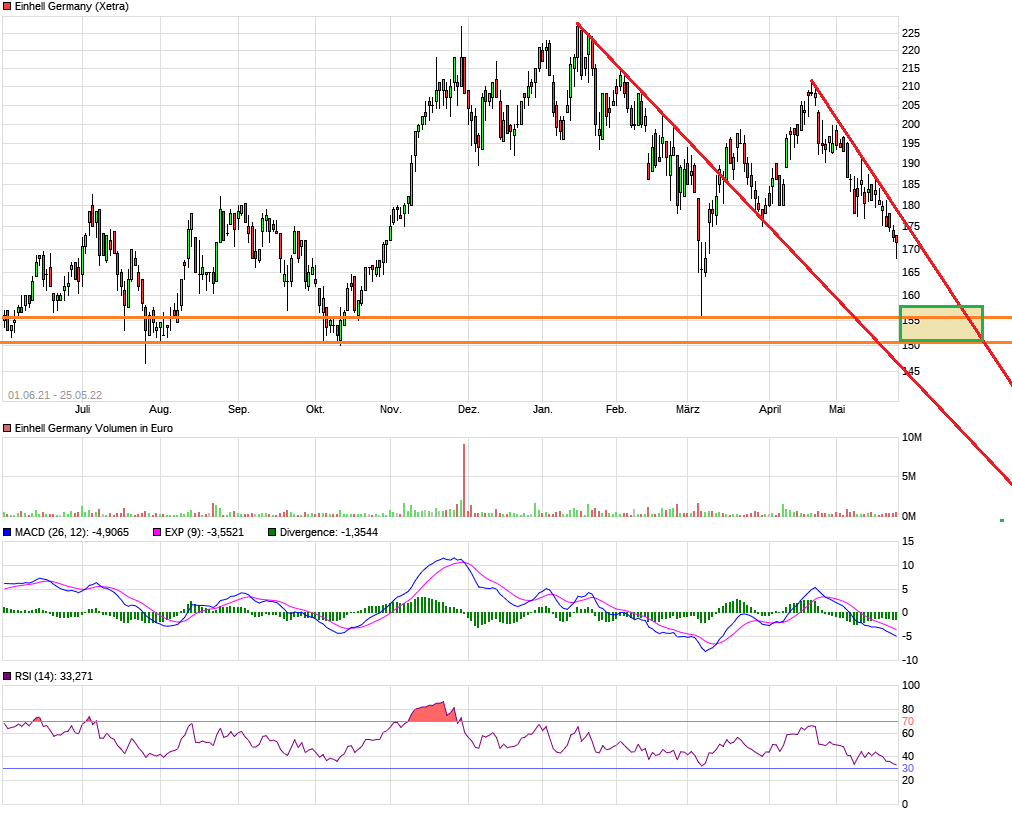Click the tall December volume spike bar
The image size is (1012, 814).
coord(464,480)
